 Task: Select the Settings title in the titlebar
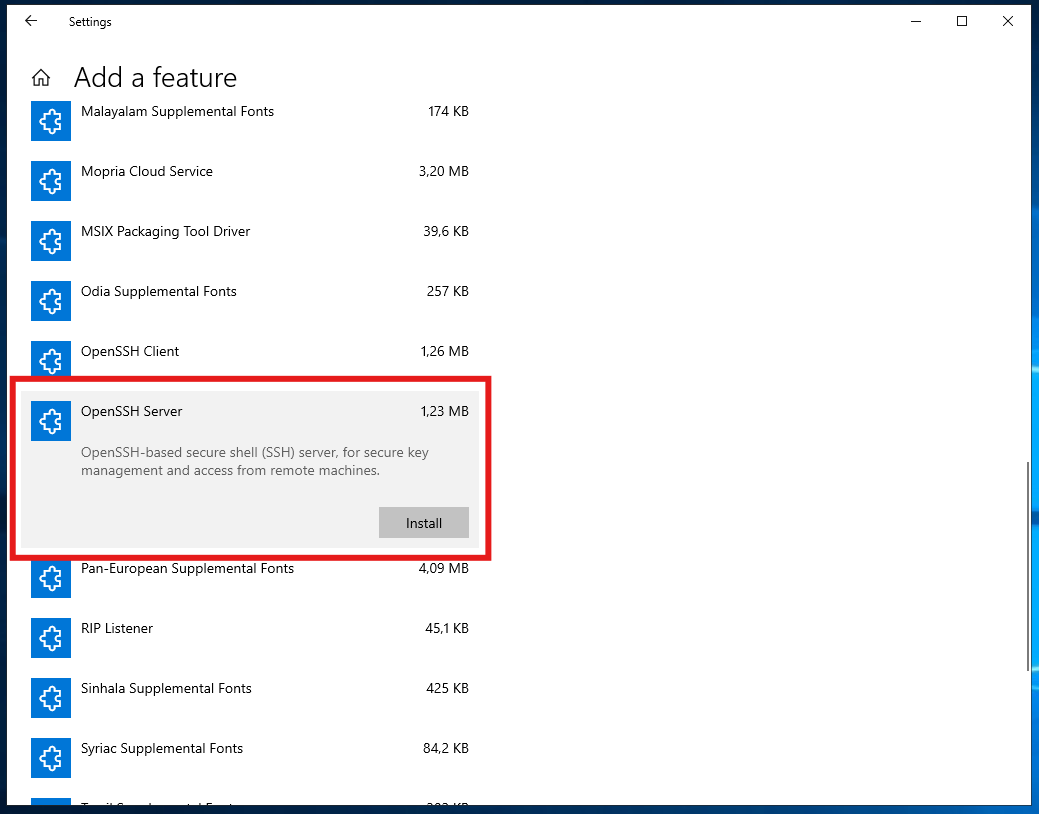(90, 21)
